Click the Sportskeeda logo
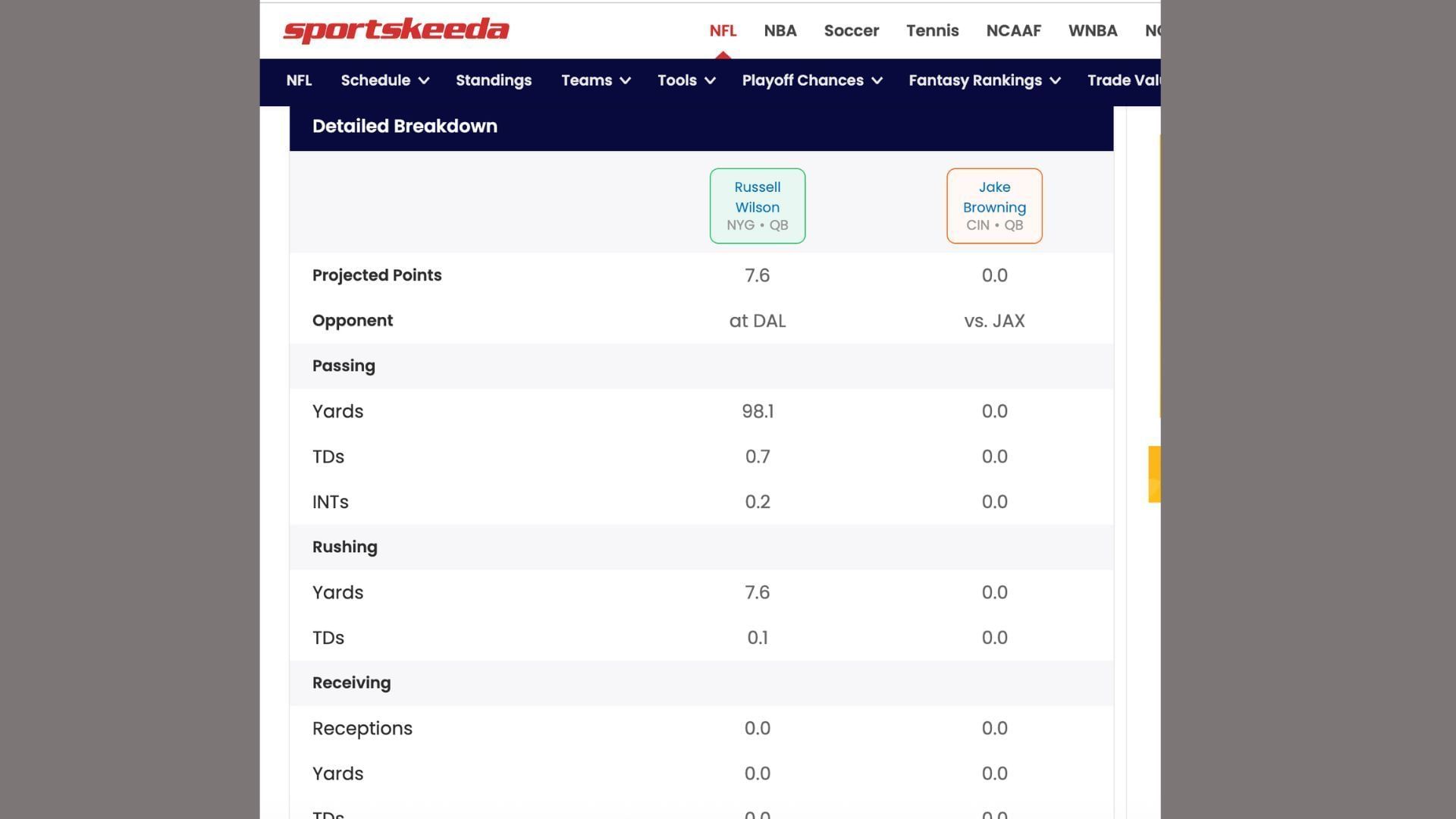1456x819 pixels. click(396, 30)
